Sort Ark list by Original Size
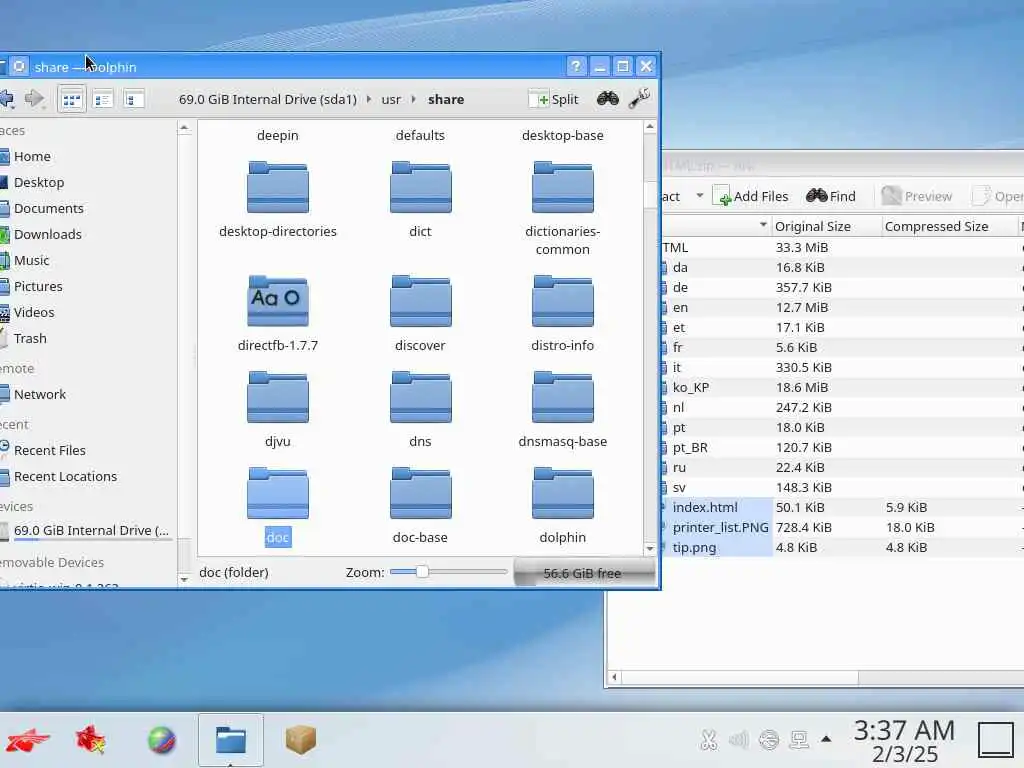This screenshot has height=768, width=1024. pyautogui.click(x=826, y=227)
